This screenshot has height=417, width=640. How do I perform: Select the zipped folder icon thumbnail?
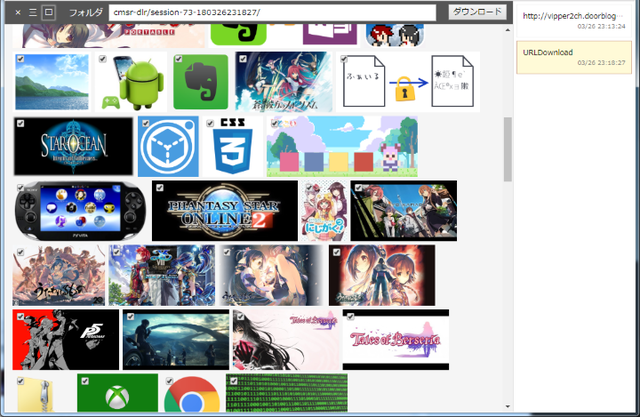click(x=35, y=393)
